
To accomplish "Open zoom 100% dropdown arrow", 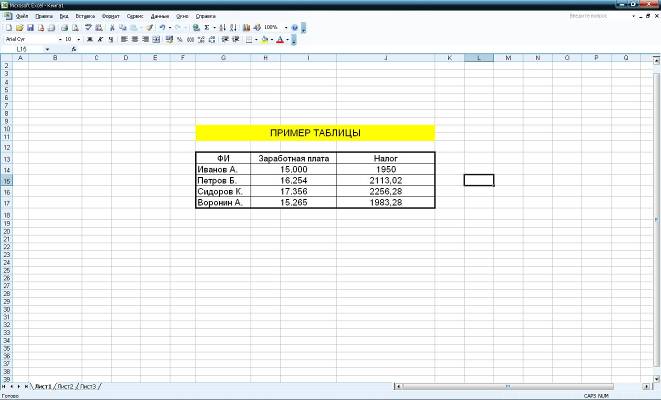I will coord(286,28).
